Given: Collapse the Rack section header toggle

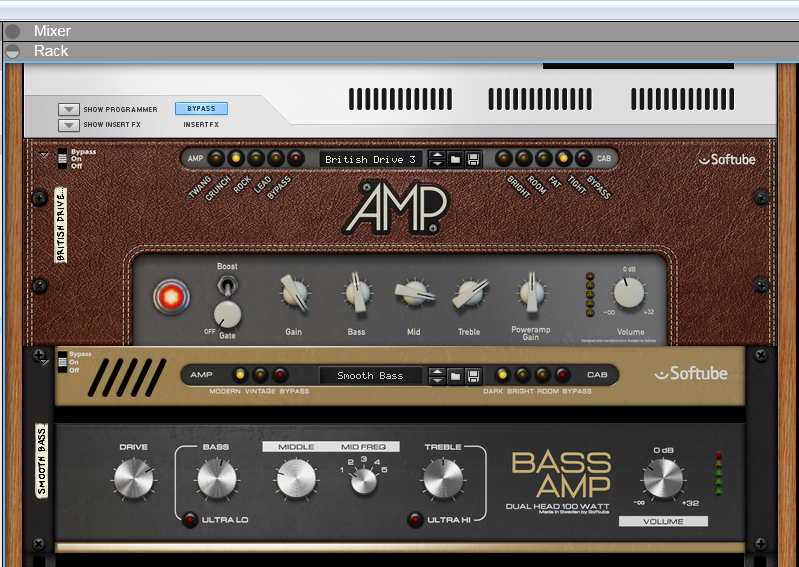Looking at the screenshot, I should [13, 51].
